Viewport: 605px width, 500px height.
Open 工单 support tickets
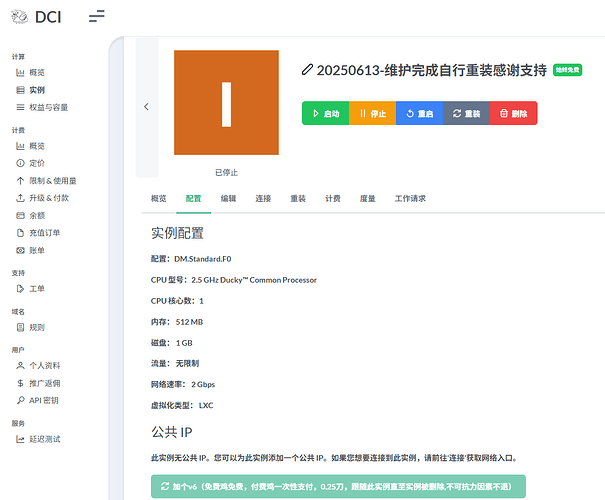click(30, 289)
